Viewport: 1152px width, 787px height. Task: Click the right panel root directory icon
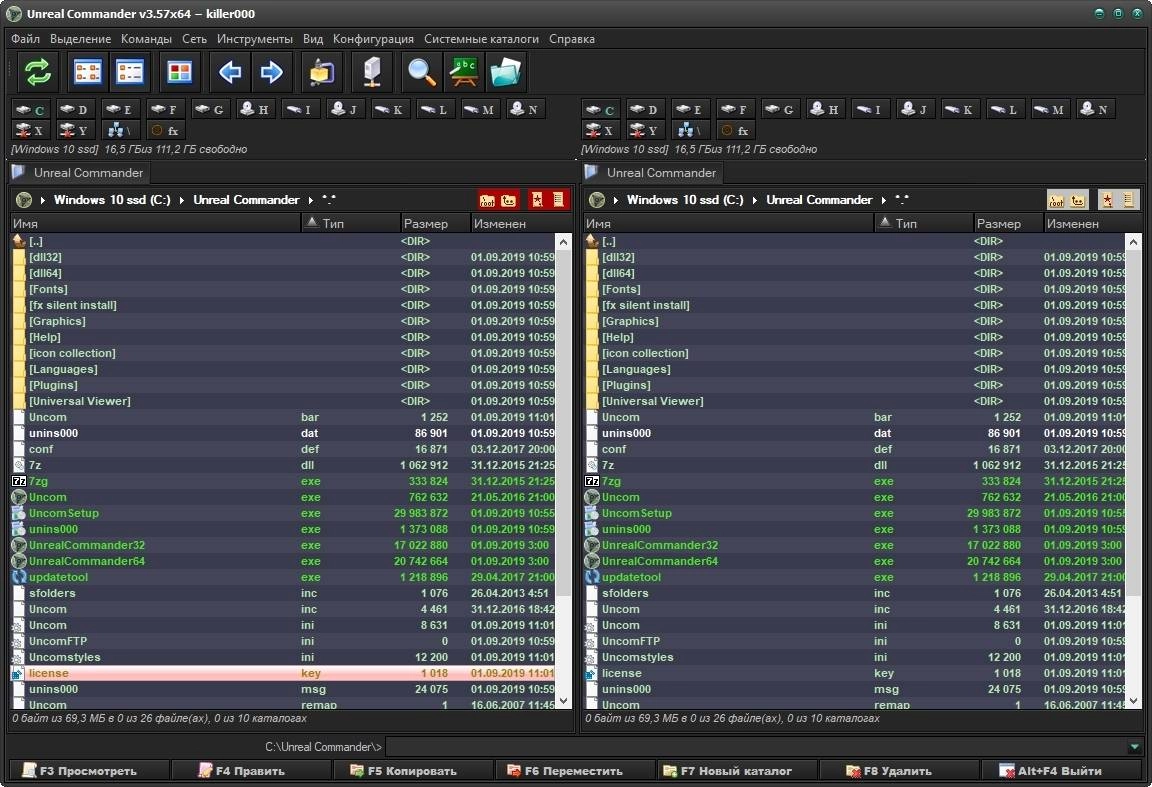(1056, 200)
